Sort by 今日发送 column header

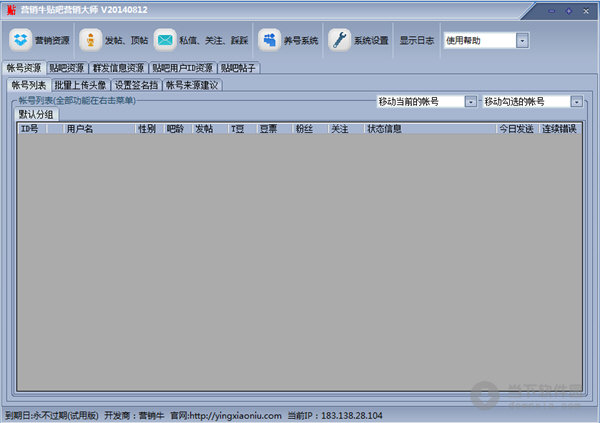(x=517, y=129)
